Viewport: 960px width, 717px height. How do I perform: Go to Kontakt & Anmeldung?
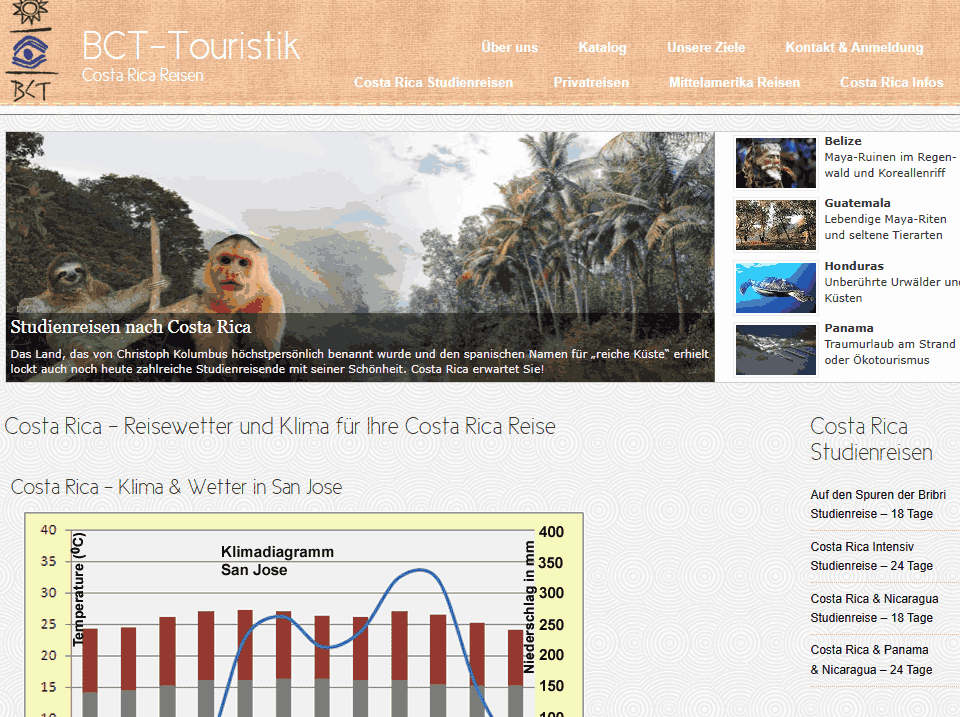click(x=854, y=47)
